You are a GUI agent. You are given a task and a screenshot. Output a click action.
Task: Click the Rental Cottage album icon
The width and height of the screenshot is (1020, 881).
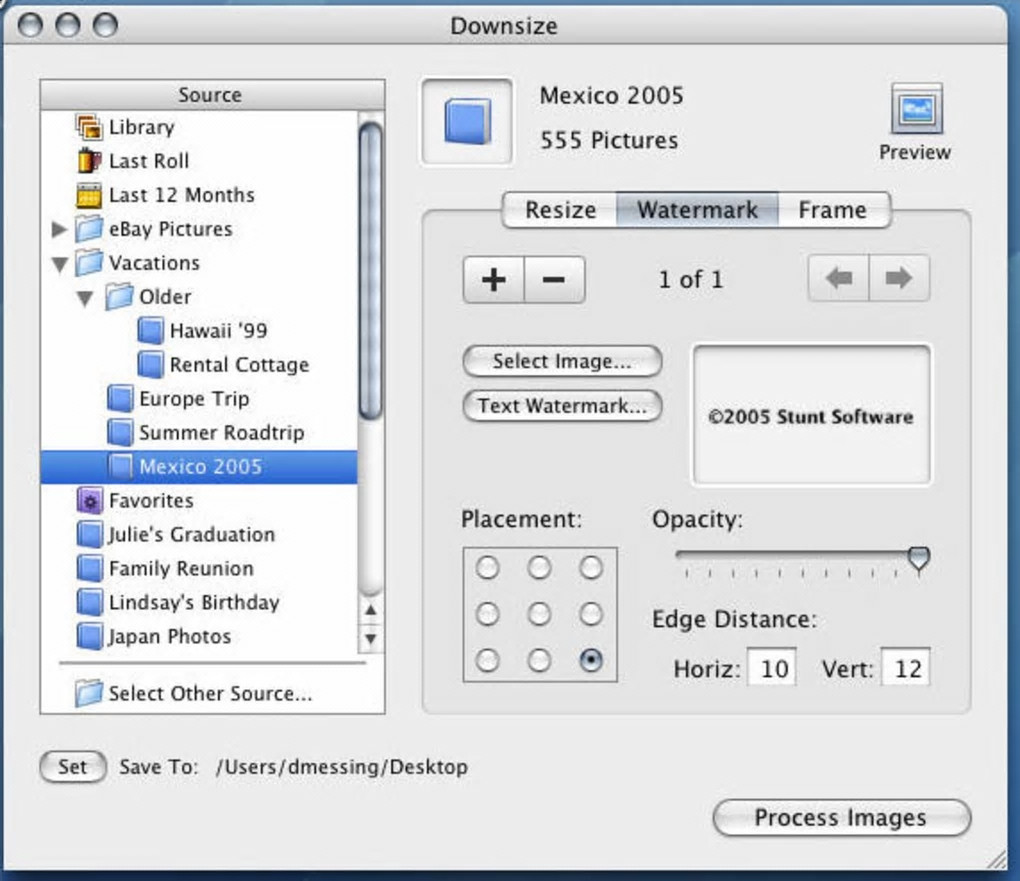[150, 364]
